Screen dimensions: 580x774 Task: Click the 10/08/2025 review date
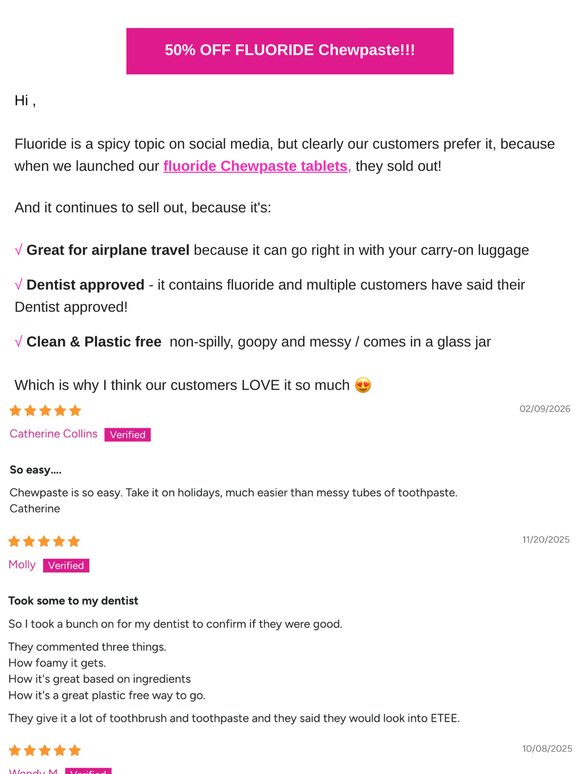[547, 749]
